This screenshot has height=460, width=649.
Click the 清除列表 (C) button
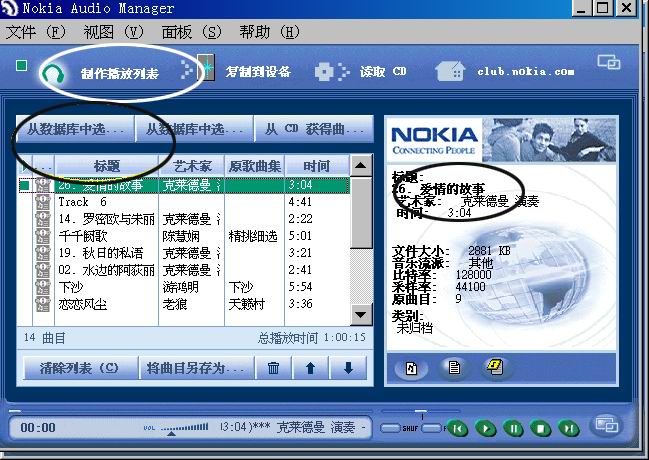pos(80,368)
